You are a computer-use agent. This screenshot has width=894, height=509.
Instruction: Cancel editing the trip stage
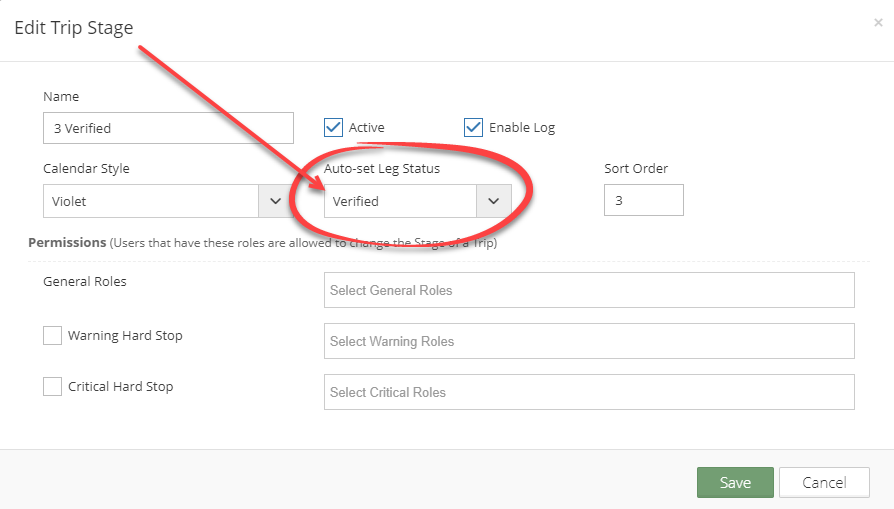[x=824, y=482]
